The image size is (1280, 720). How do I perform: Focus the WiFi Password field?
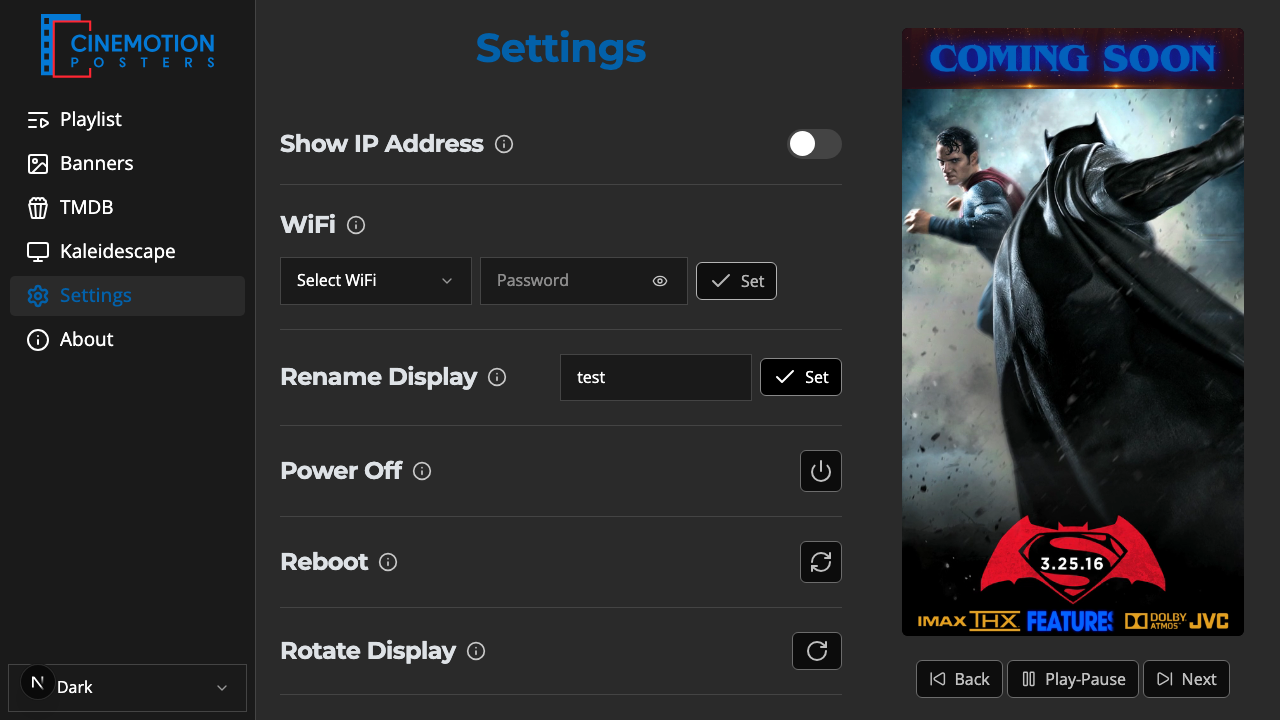point(584,281)
